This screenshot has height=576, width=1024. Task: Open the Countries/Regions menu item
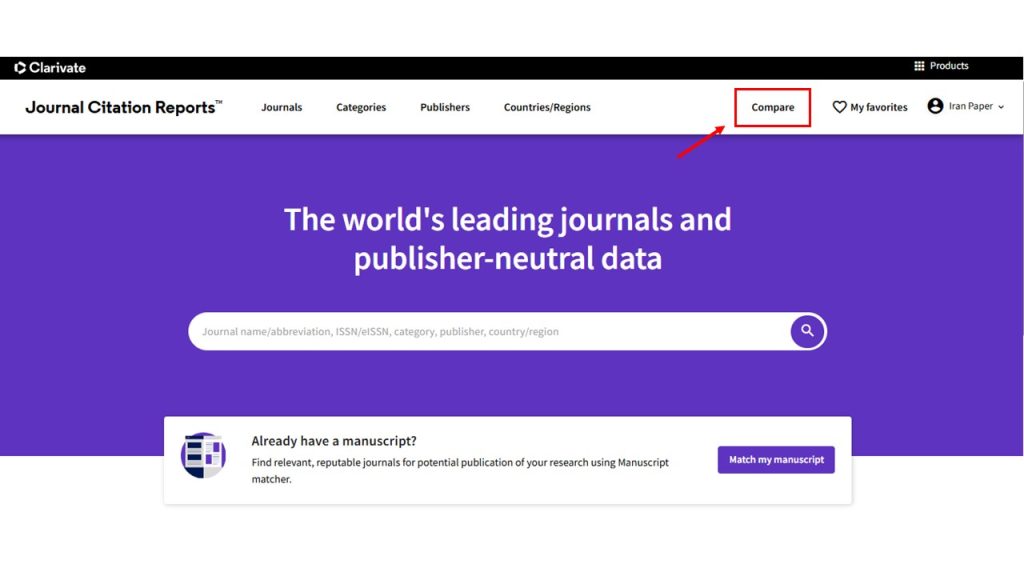pos(547,107)
